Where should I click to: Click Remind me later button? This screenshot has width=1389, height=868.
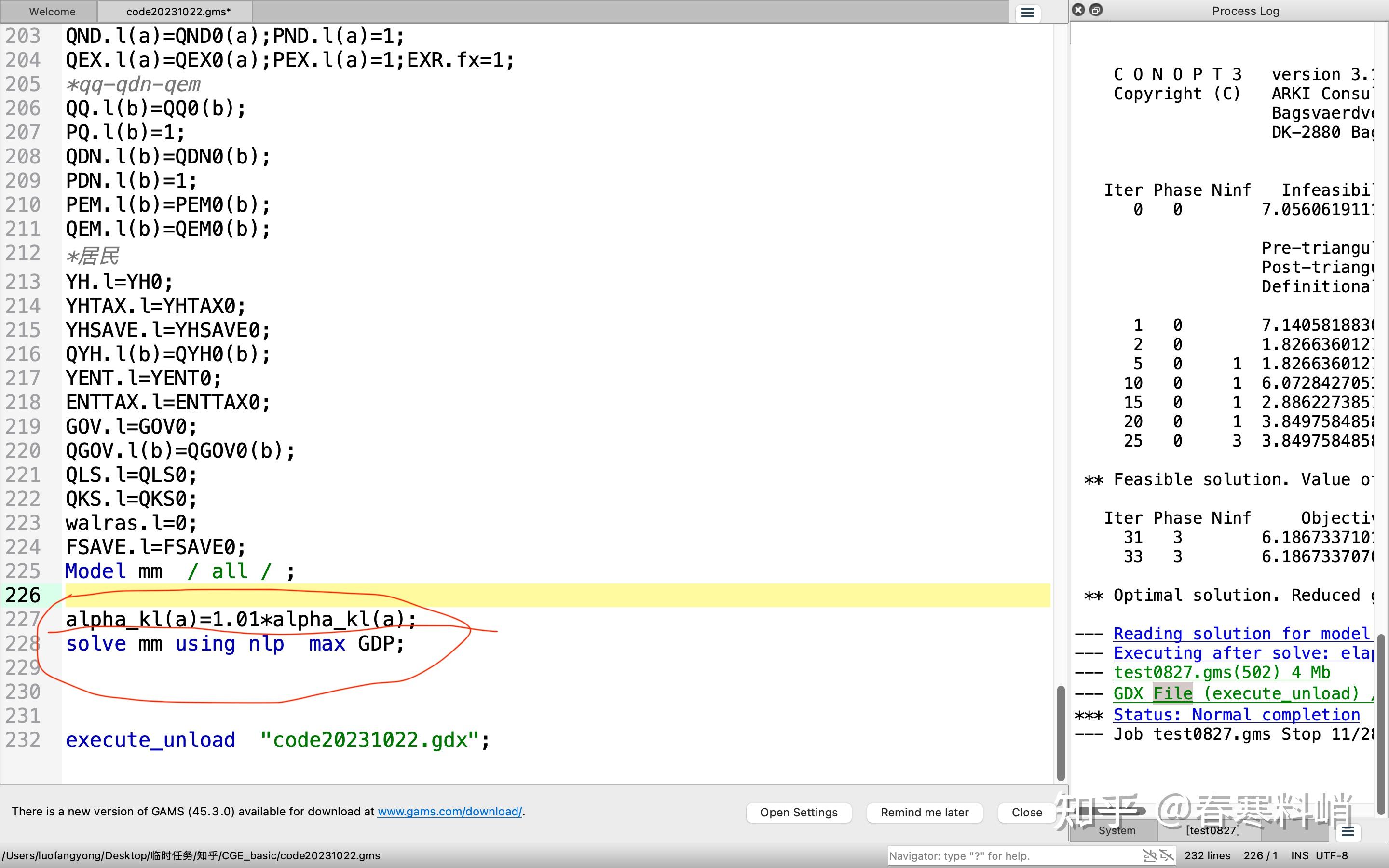click(x=924, y=813)
